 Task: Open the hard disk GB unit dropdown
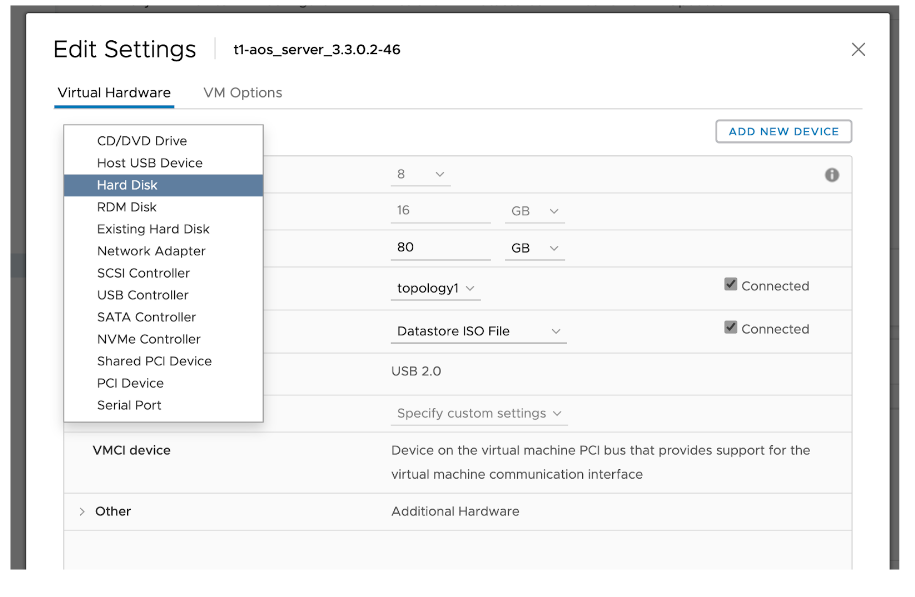coord(535,247)
